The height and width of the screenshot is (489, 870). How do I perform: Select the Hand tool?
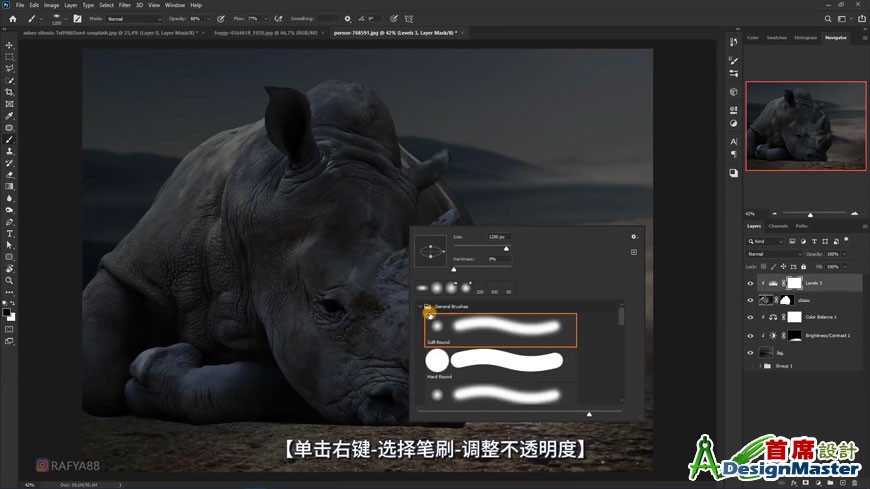9,269
